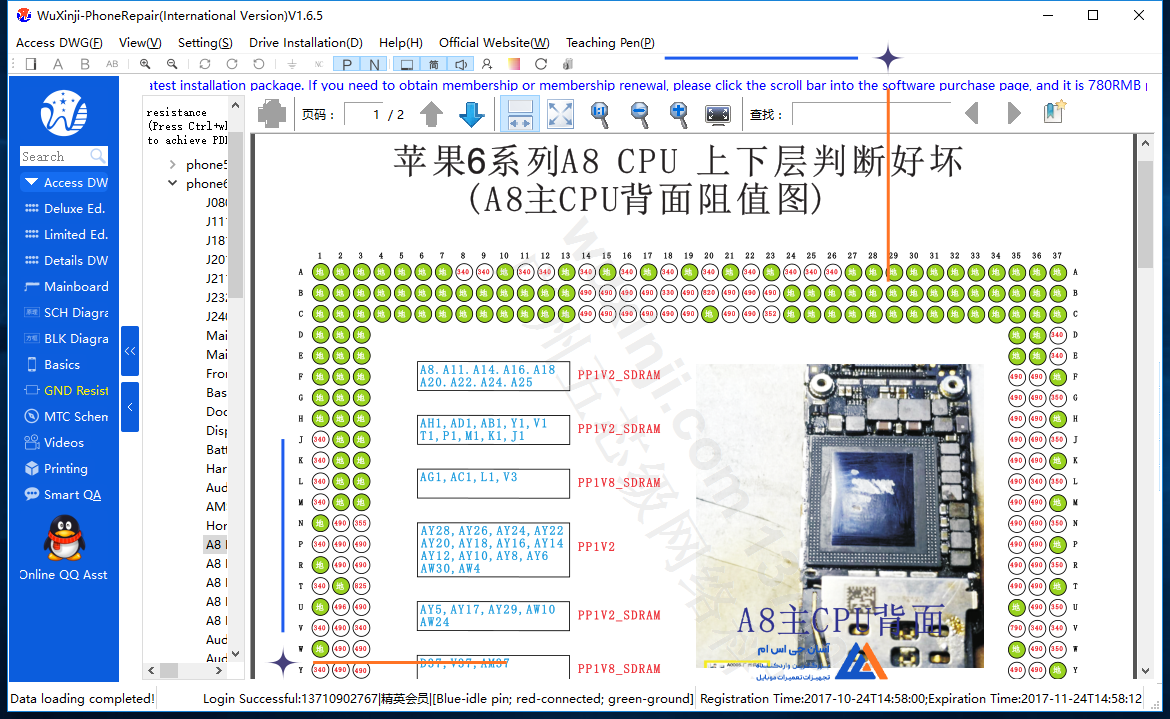Click tree panel scroll up arrow
This screenshot has width=1170, height=719.
click(235, 105)
